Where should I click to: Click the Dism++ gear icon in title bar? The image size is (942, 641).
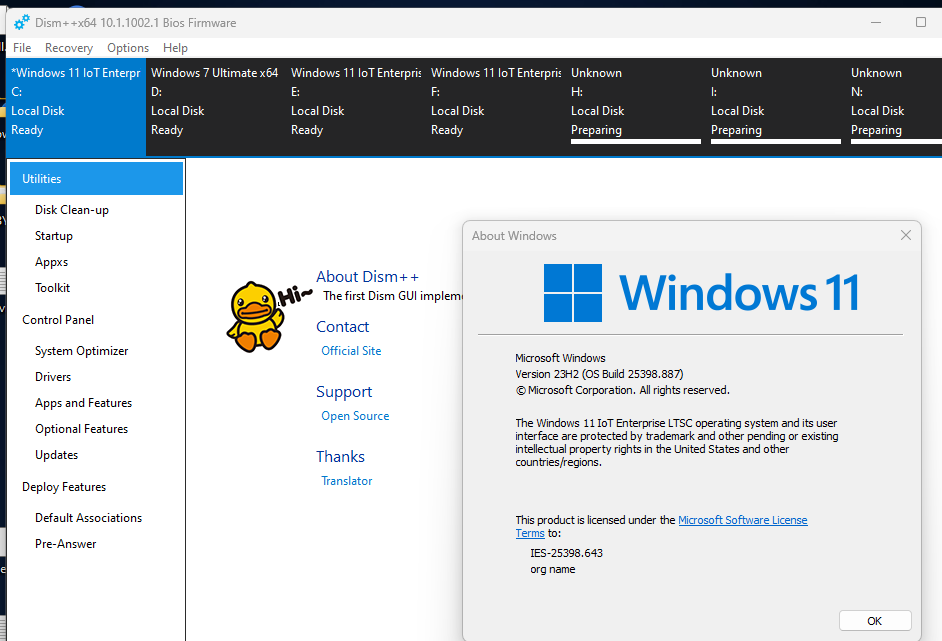(22, 23)
